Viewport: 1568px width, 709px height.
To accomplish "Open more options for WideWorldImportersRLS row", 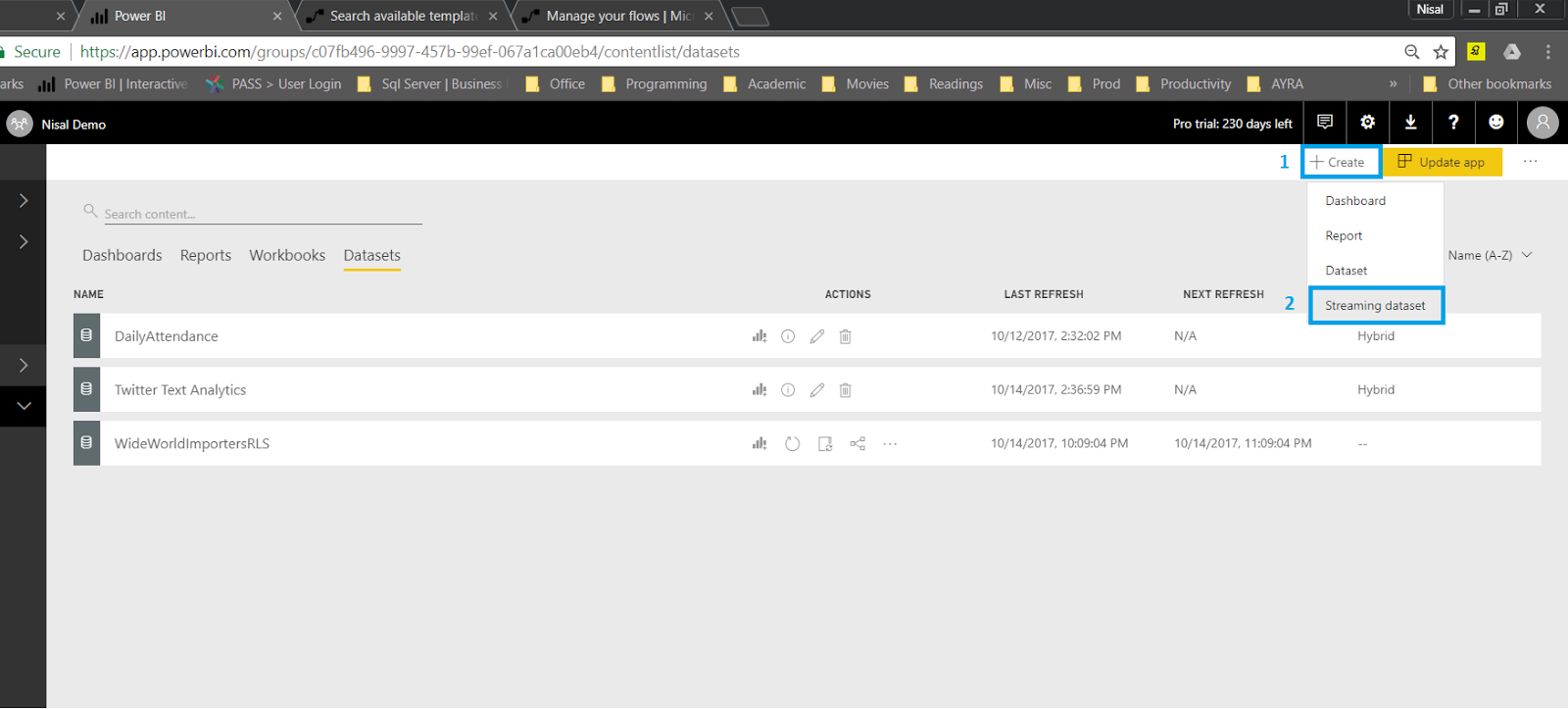I will tap(890, 443).
